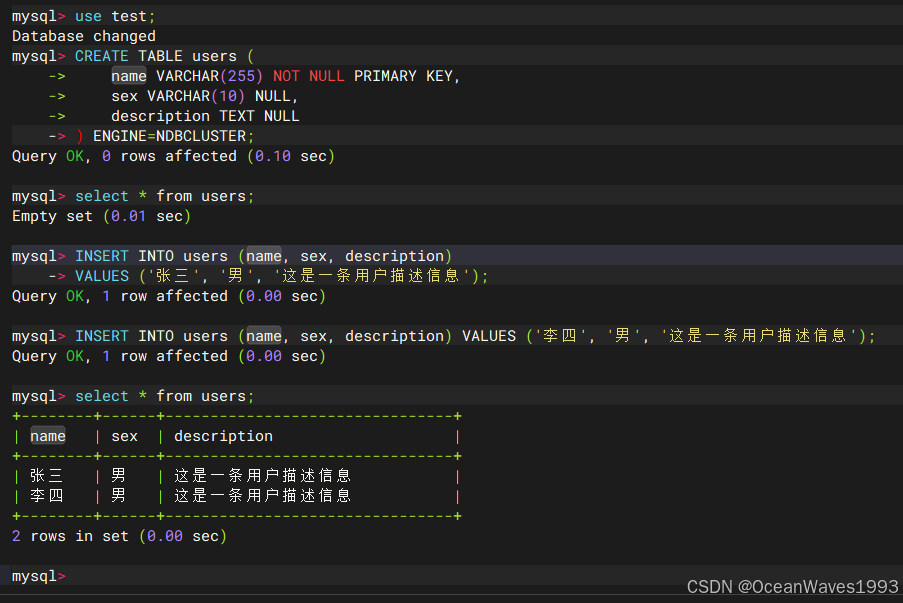Click the '男' cell in the 张三 row
Viewport: 903px width, 603px height.
pos(118,476)
